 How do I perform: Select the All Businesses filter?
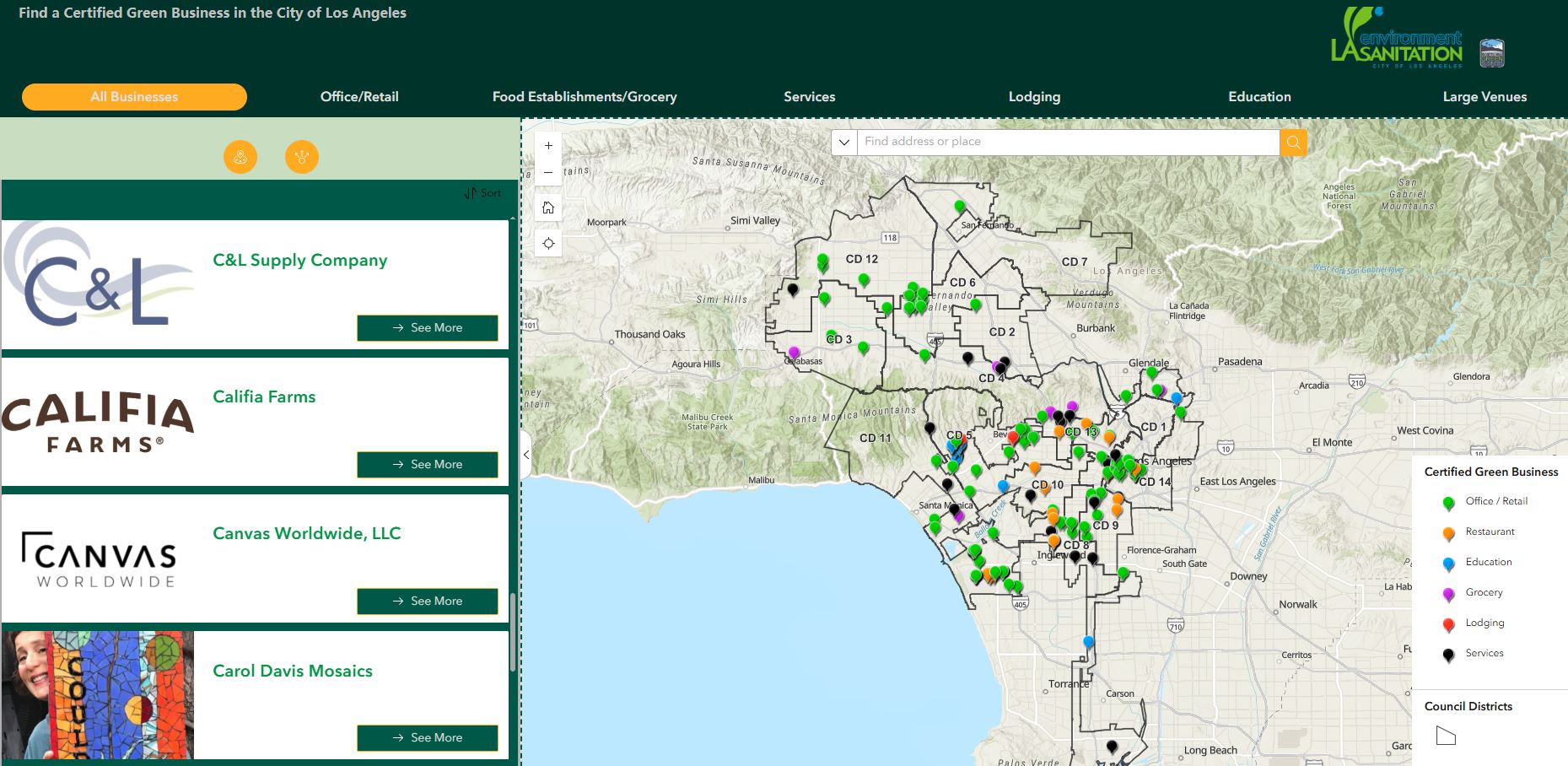[x=134, y=97]
